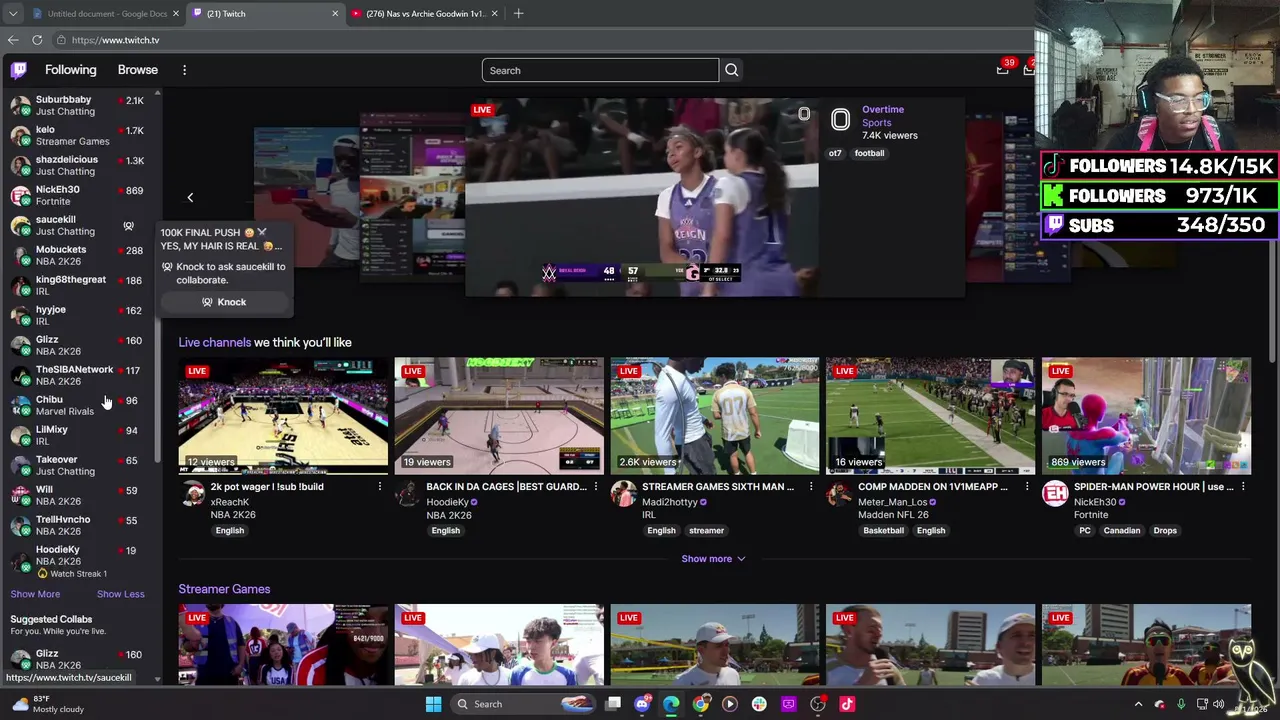Screen dimensions: 1280x720
Task: Open king68thegreat channel in the sidebar
Action: [78, 285]
